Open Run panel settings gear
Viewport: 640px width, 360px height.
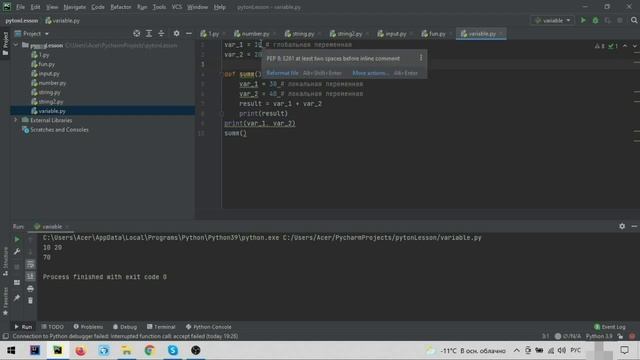coord(622,226)
